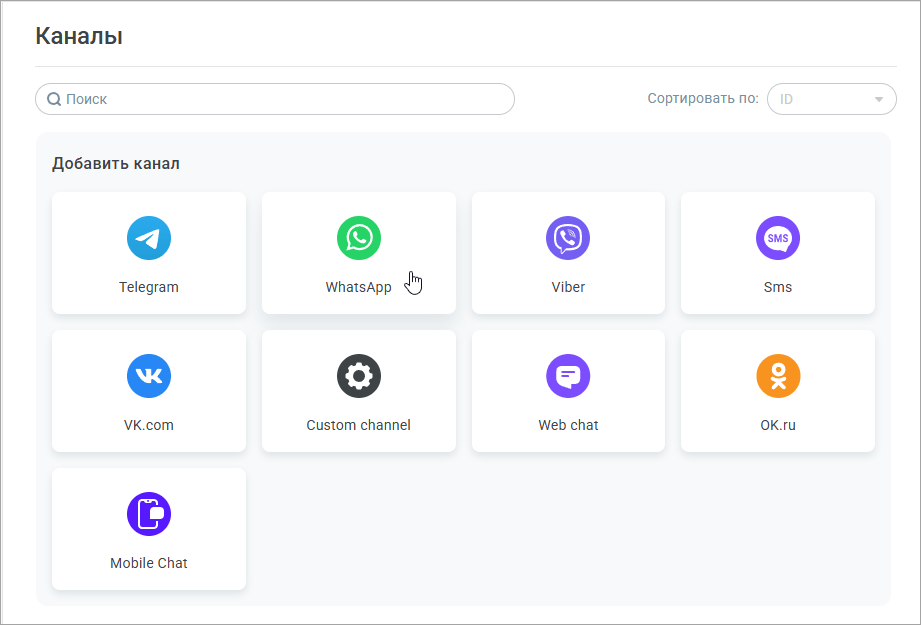The image size is (921, 625).
Task: Click the Web chat label text
Action: click(568, 425)
